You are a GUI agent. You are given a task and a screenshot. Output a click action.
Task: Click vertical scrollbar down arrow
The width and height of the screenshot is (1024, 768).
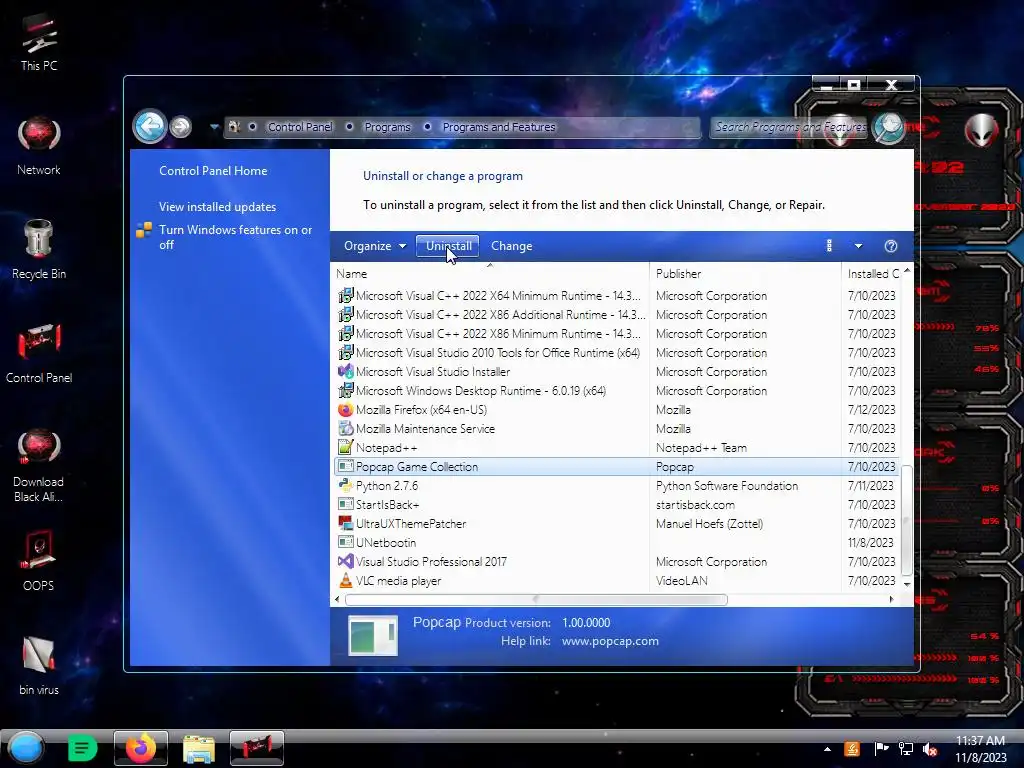click(x=906, y=584)
